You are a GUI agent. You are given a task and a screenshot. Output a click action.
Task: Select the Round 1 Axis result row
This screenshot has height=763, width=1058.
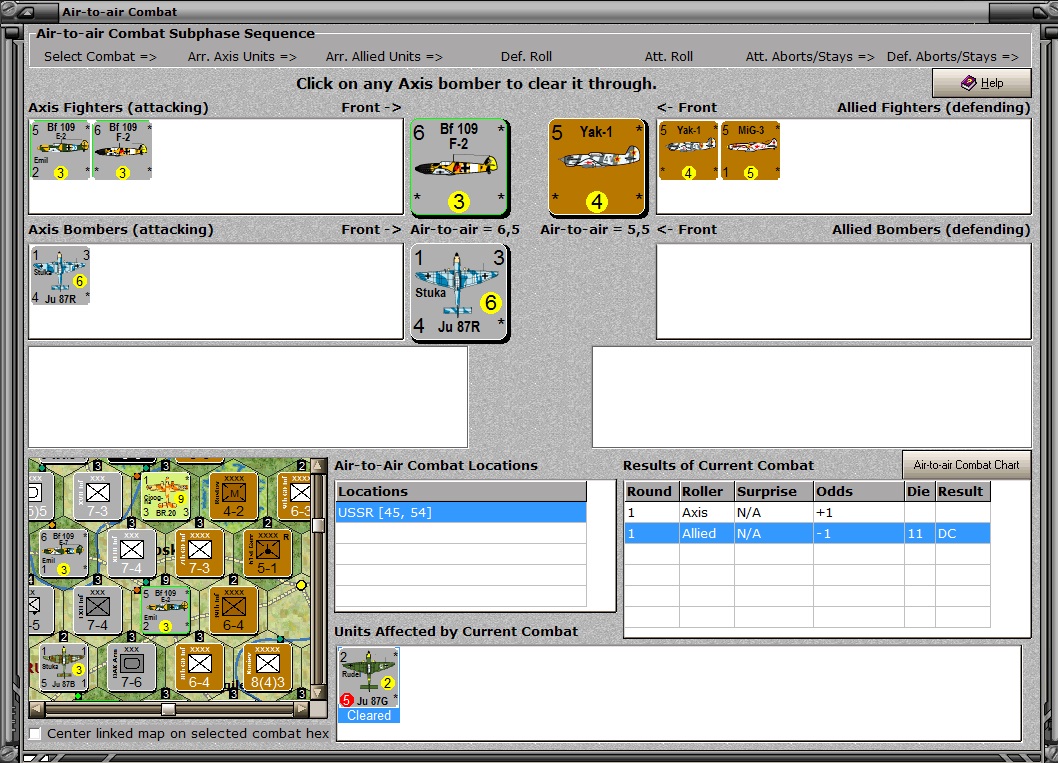click(x=808, y=513)
